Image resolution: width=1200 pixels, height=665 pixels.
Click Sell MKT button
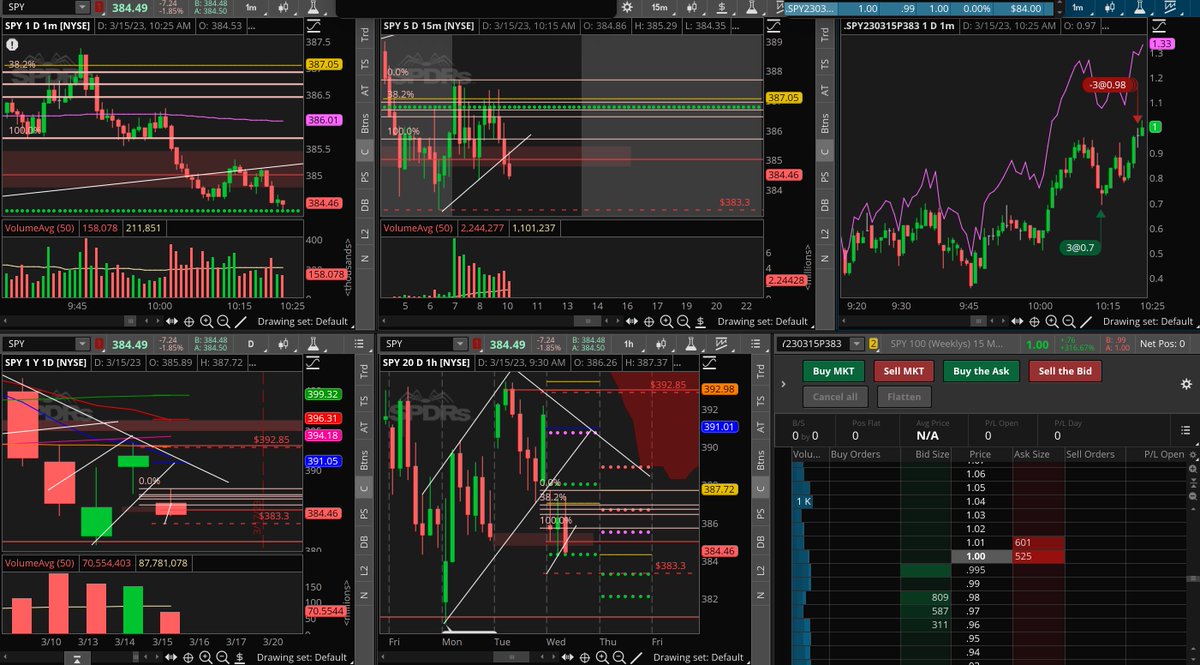click(904, 371)
